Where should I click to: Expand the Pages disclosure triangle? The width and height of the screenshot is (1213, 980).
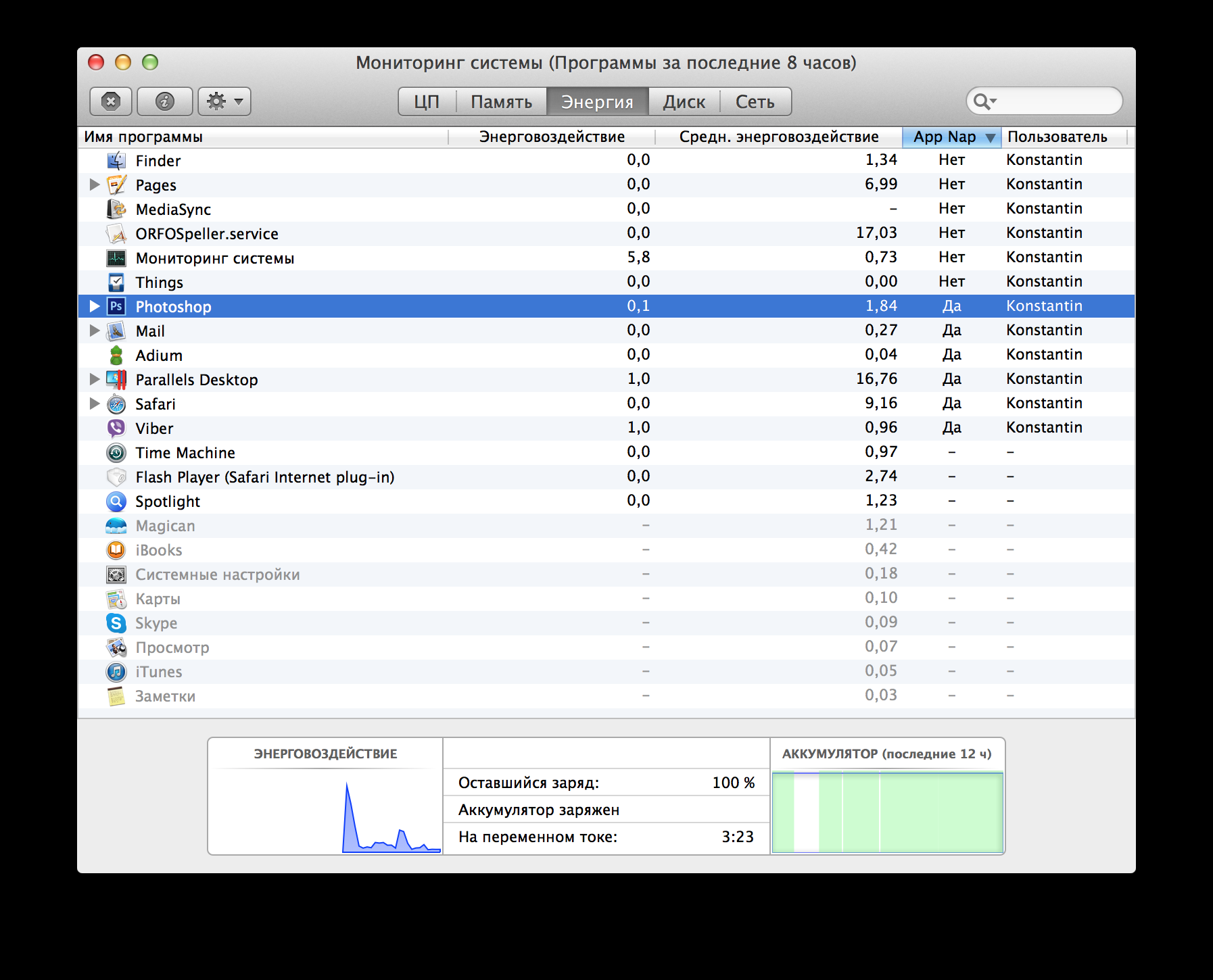(95, 184)
